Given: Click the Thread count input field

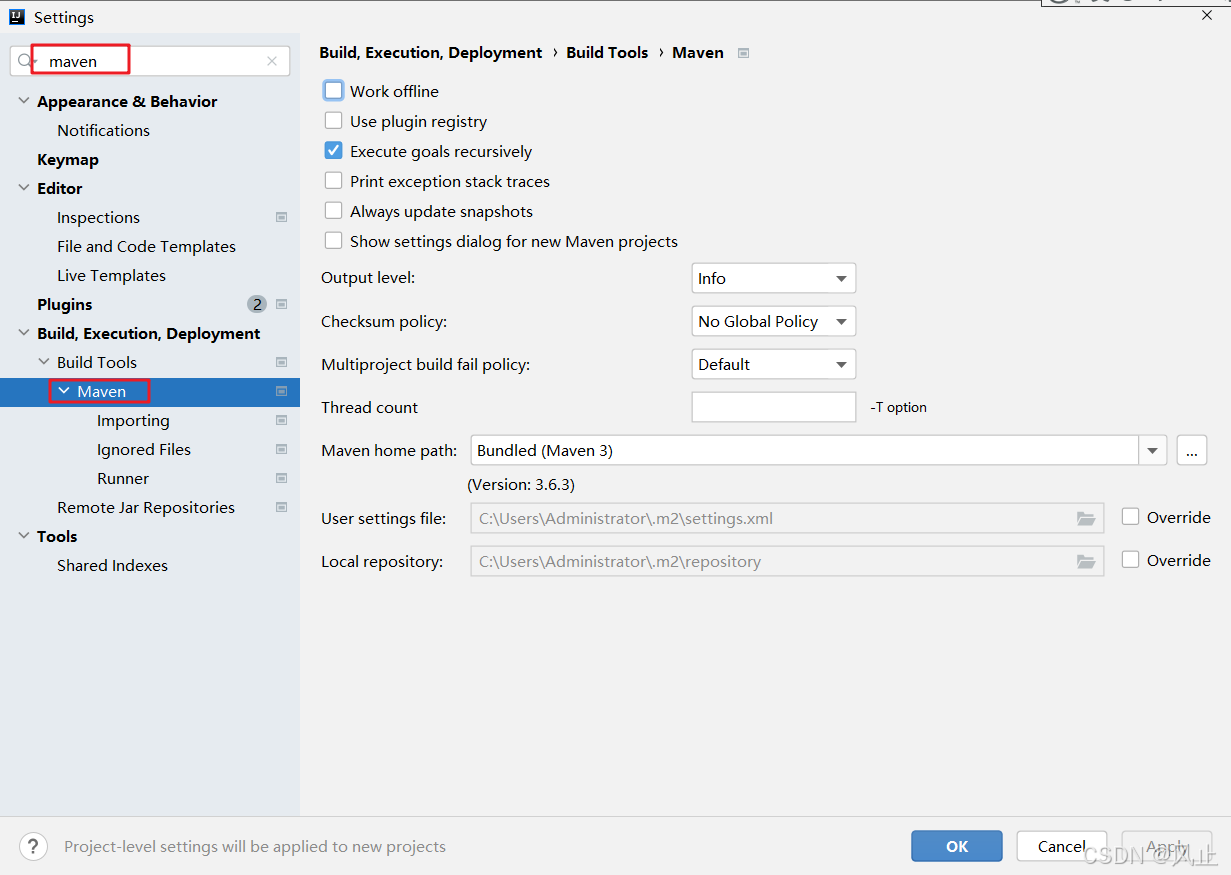Looking at the screenshot, I should tap(773, 407).
